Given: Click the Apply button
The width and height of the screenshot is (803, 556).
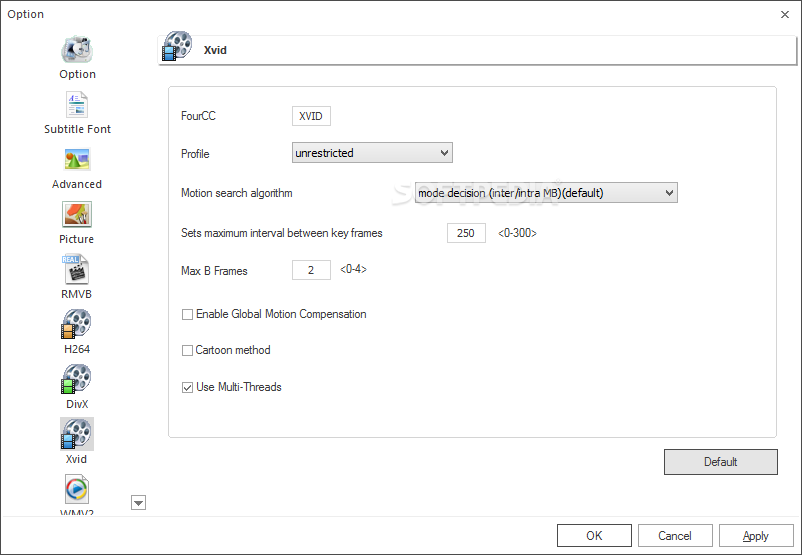Looking at the screenshot, I should pyautogui.click(x=756, y=536).
